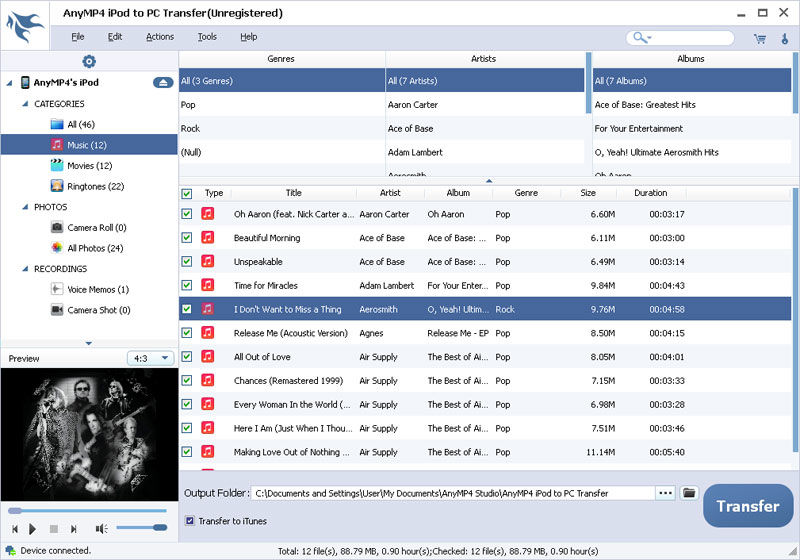
Task: Uncheck Time for Miracles checkbox
Action: pos(187,285)
